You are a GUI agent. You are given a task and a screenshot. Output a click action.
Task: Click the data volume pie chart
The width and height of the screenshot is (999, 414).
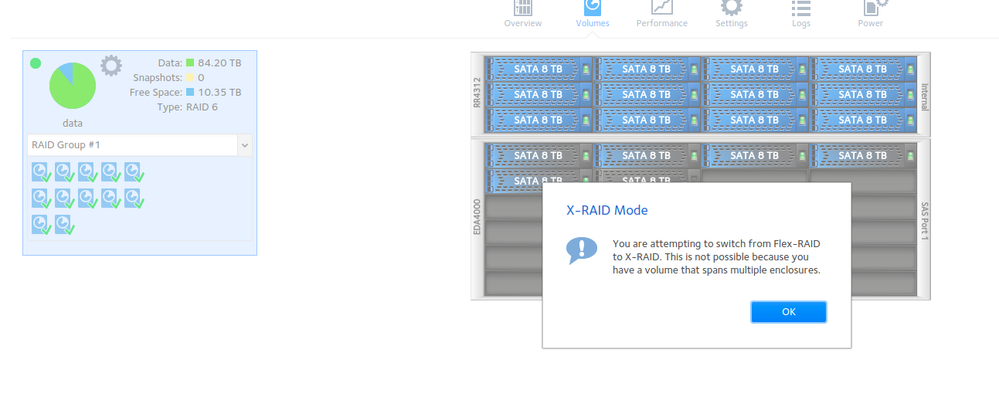point(73,86)
